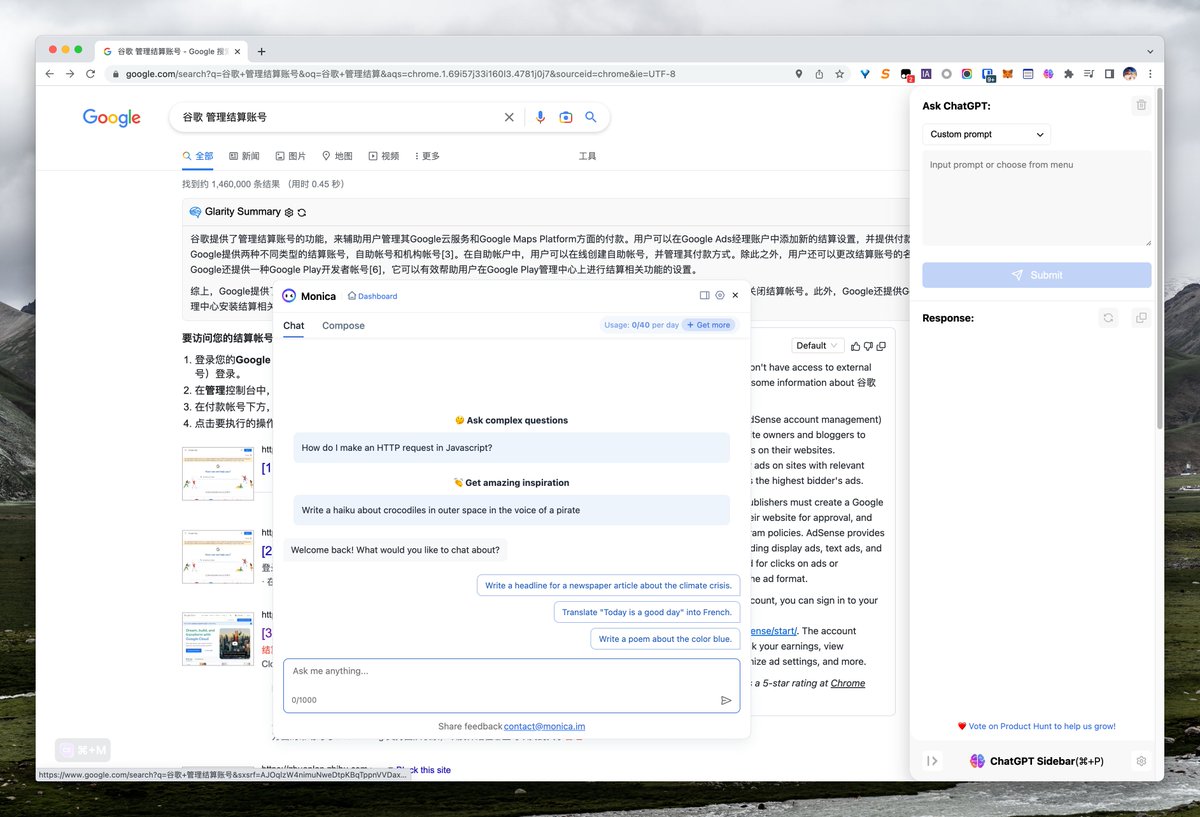Choose the climate crisis headline suggestion
This screenshot has width=1200, height=817.
coord(608,585)
